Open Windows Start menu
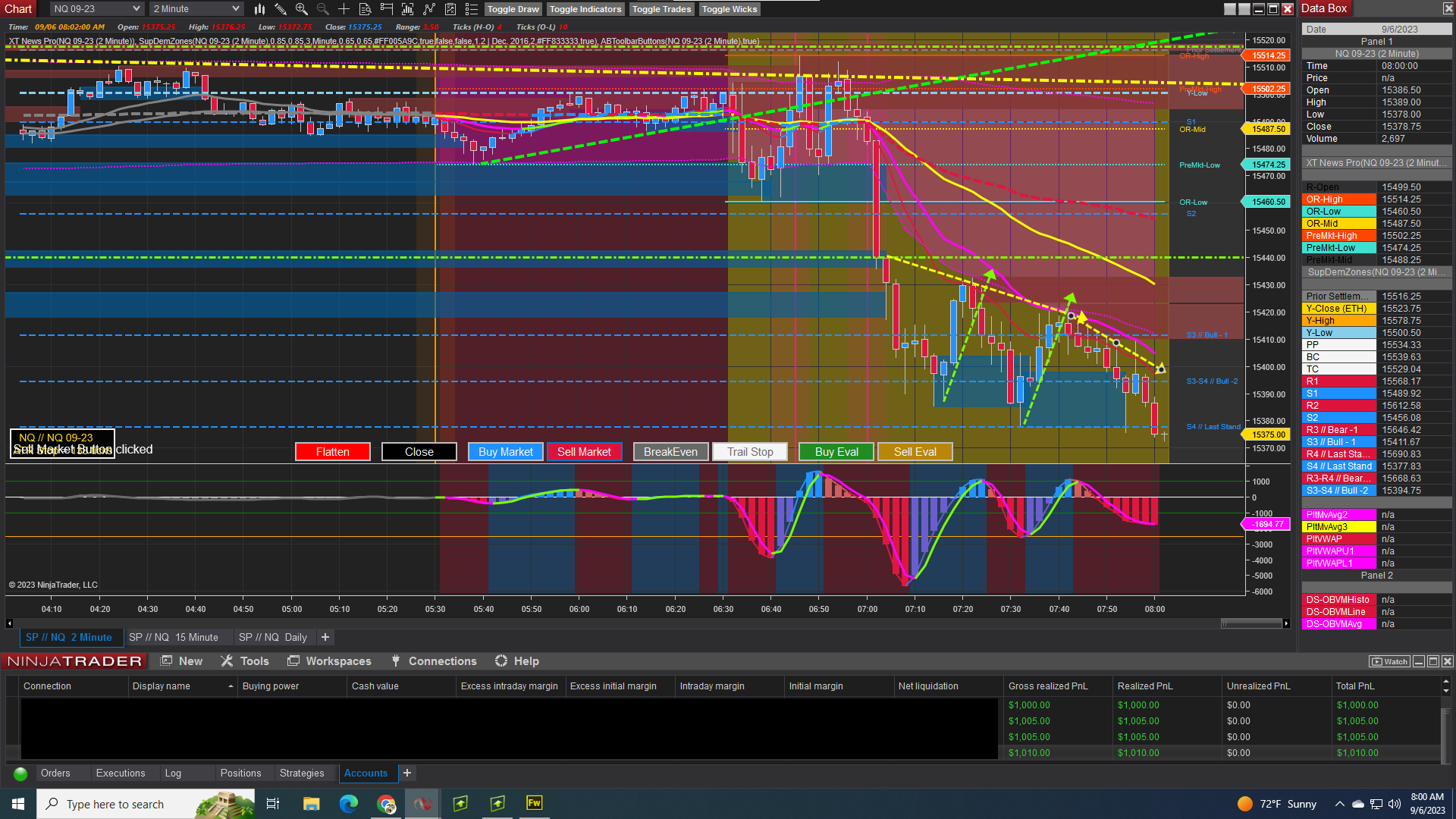The image size is (1456, 819). click(x=18, y=804)
